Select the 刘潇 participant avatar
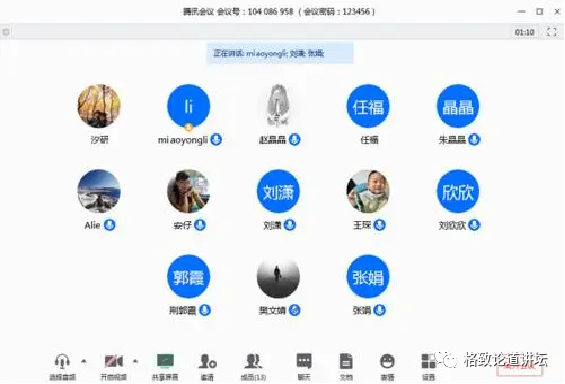Screen dimensions: 565x384 coord(278,191)
